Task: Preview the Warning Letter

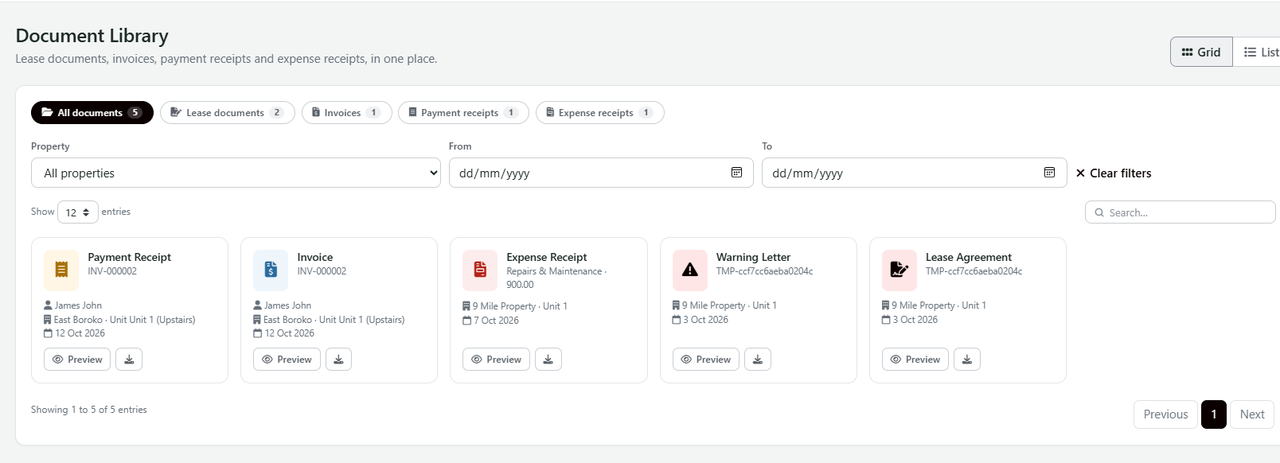Action: [x=705, y=359]
